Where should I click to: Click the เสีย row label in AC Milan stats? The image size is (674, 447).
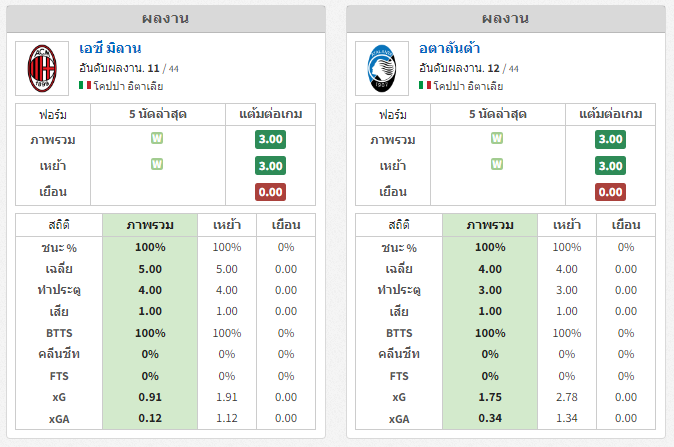point(59,312)
